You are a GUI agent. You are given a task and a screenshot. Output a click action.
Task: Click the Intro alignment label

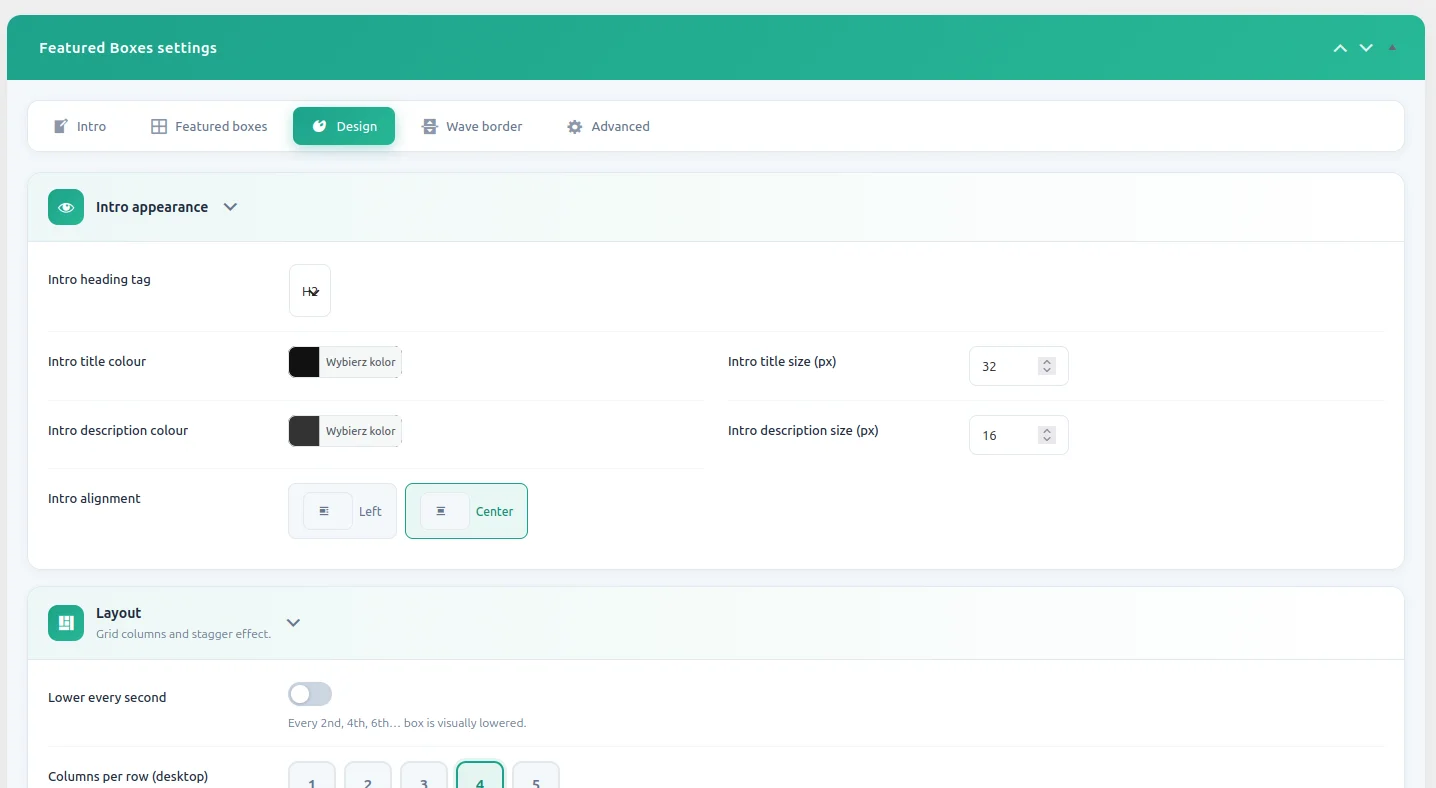[94, 499]
